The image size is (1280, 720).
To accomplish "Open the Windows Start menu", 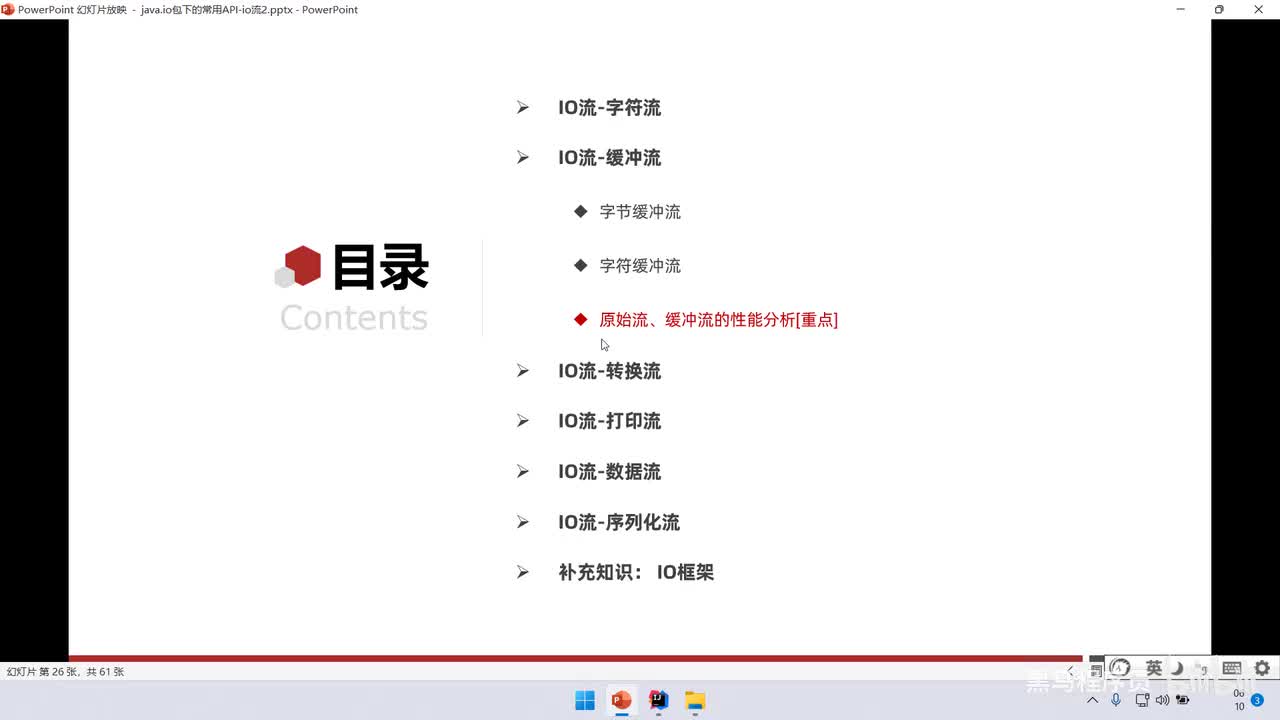I will click(585, 701).
